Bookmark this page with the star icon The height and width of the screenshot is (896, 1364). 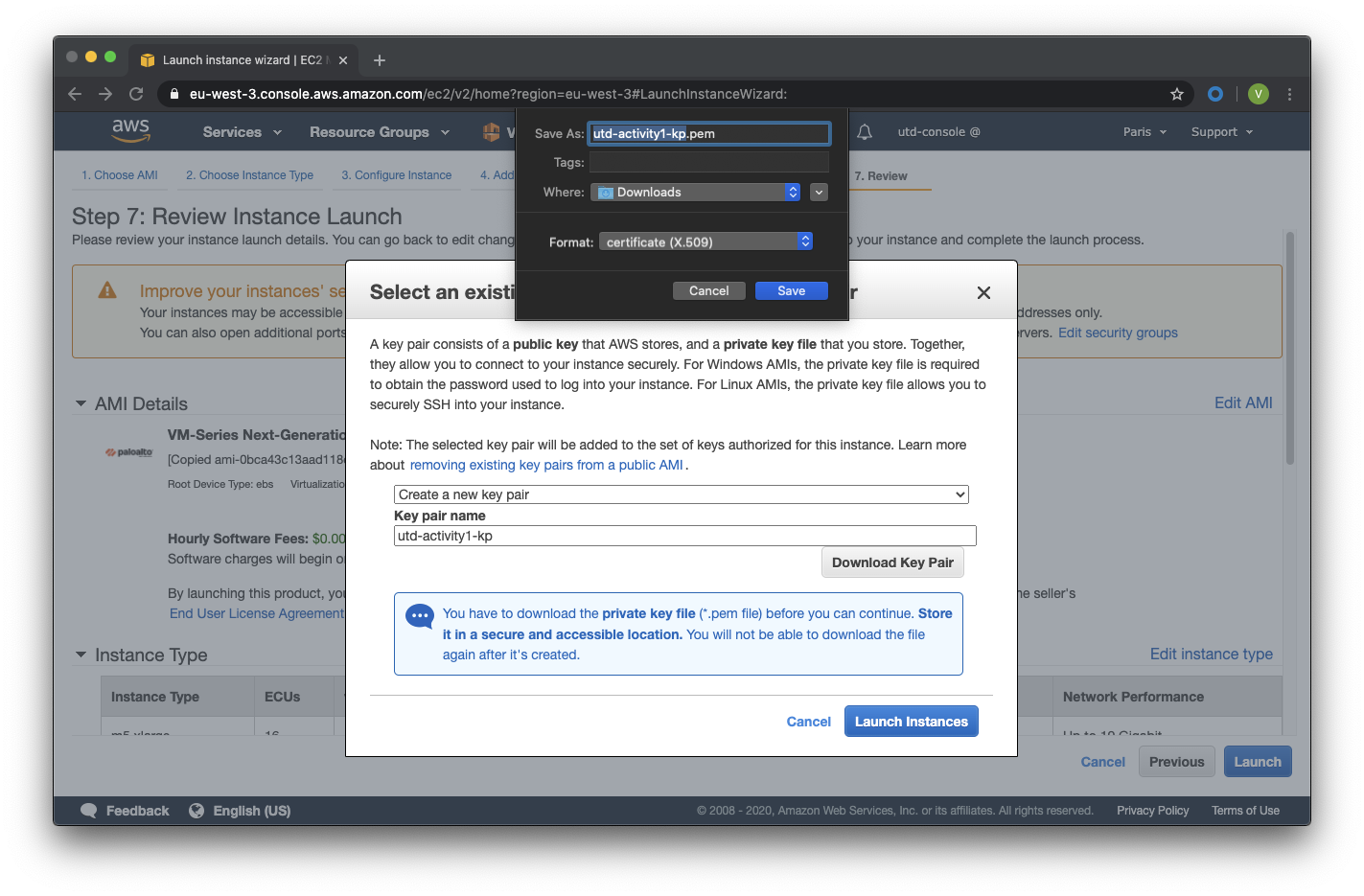[x=1177, y=94]
